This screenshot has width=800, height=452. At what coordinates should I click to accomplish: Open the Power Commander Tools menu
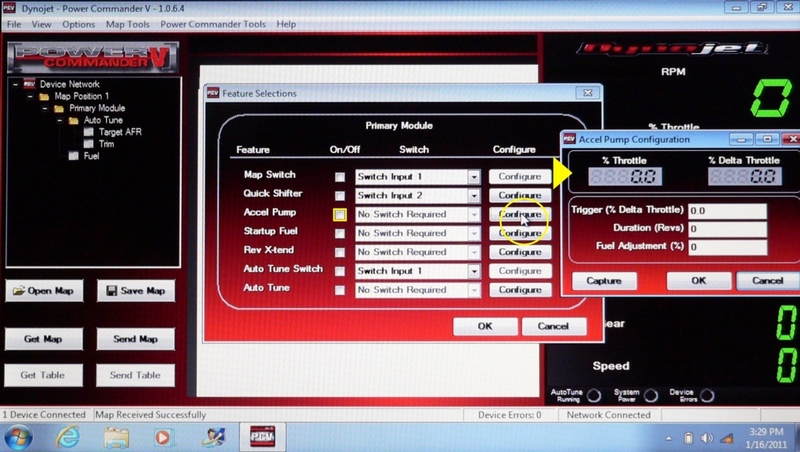[x=212, y=23]
